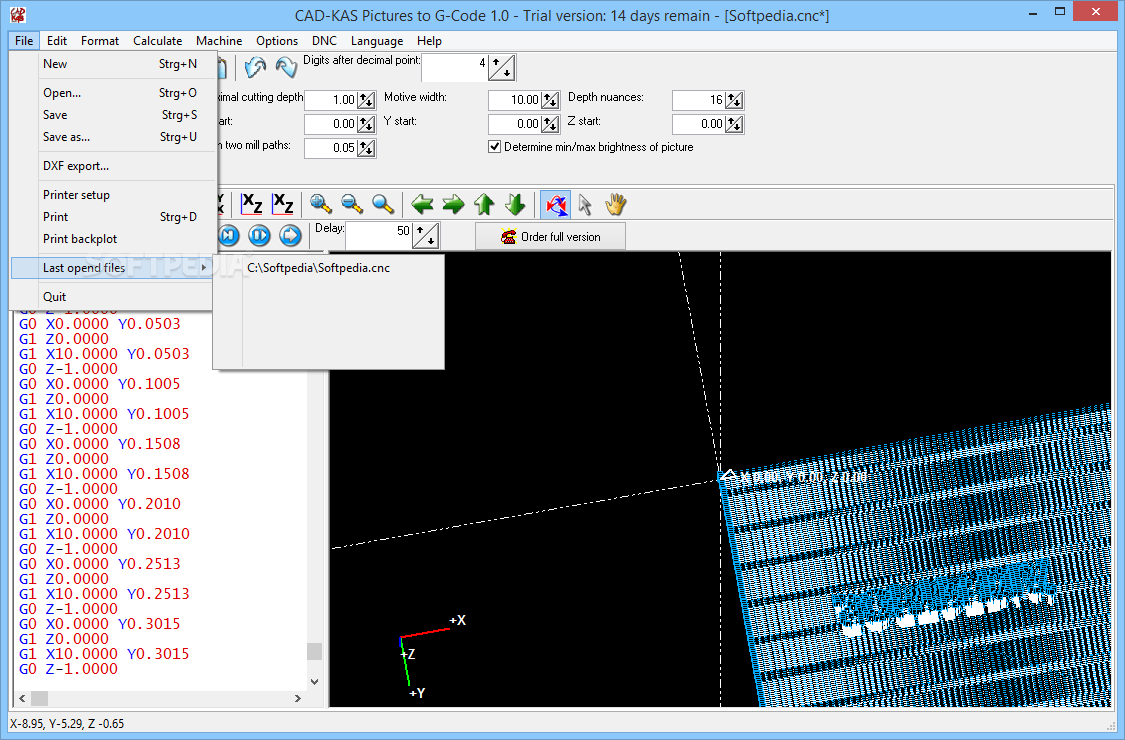The width and height of the screenshot is (1125, 740).
Task: Activate the rotate view tool
Action: tap(555, 204)
